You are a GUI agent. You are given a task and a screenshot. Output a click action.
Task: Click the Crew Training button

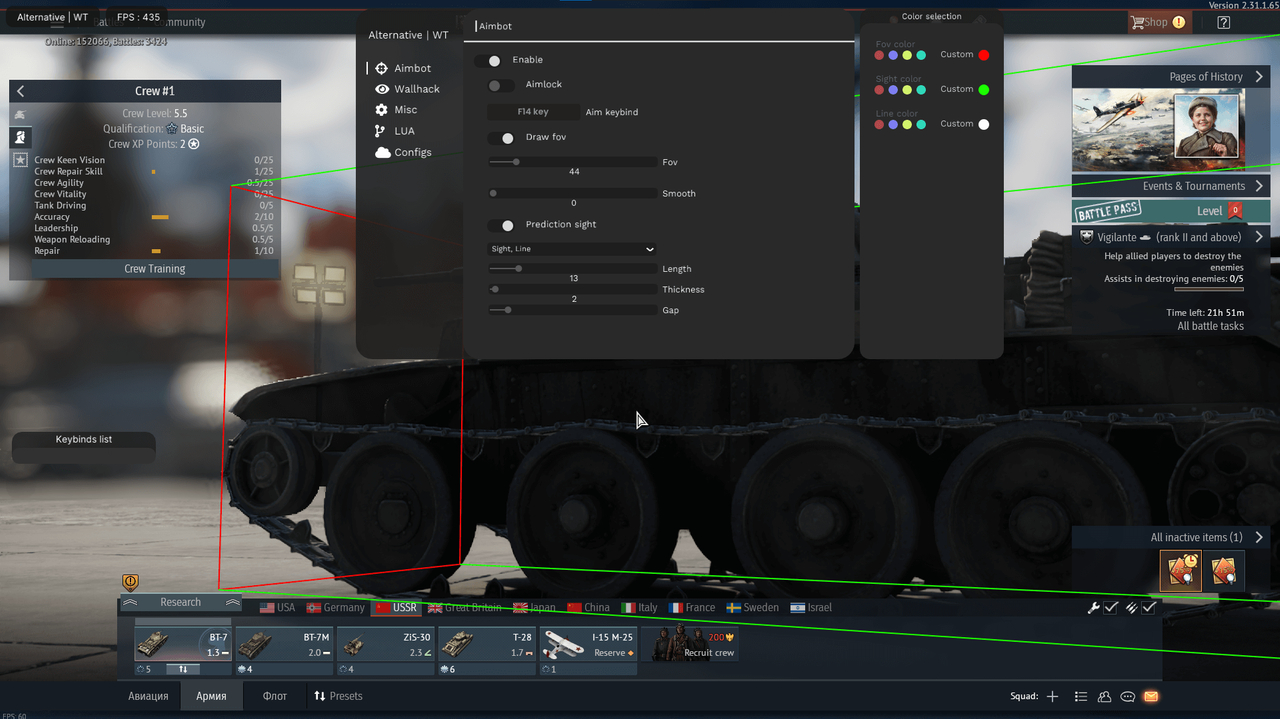[155, 269]
